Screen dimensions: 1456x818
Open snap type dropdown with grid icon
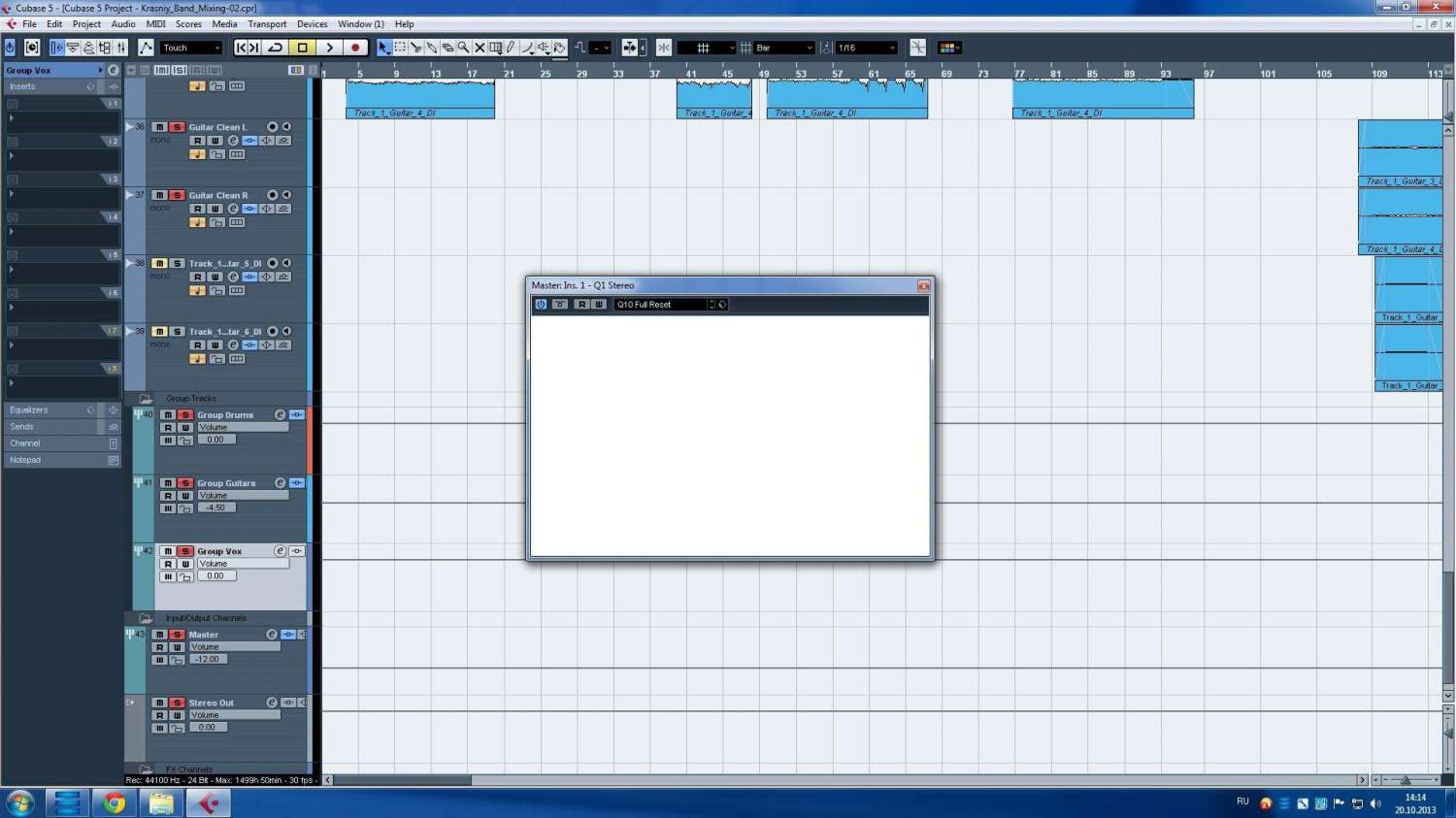707,48
